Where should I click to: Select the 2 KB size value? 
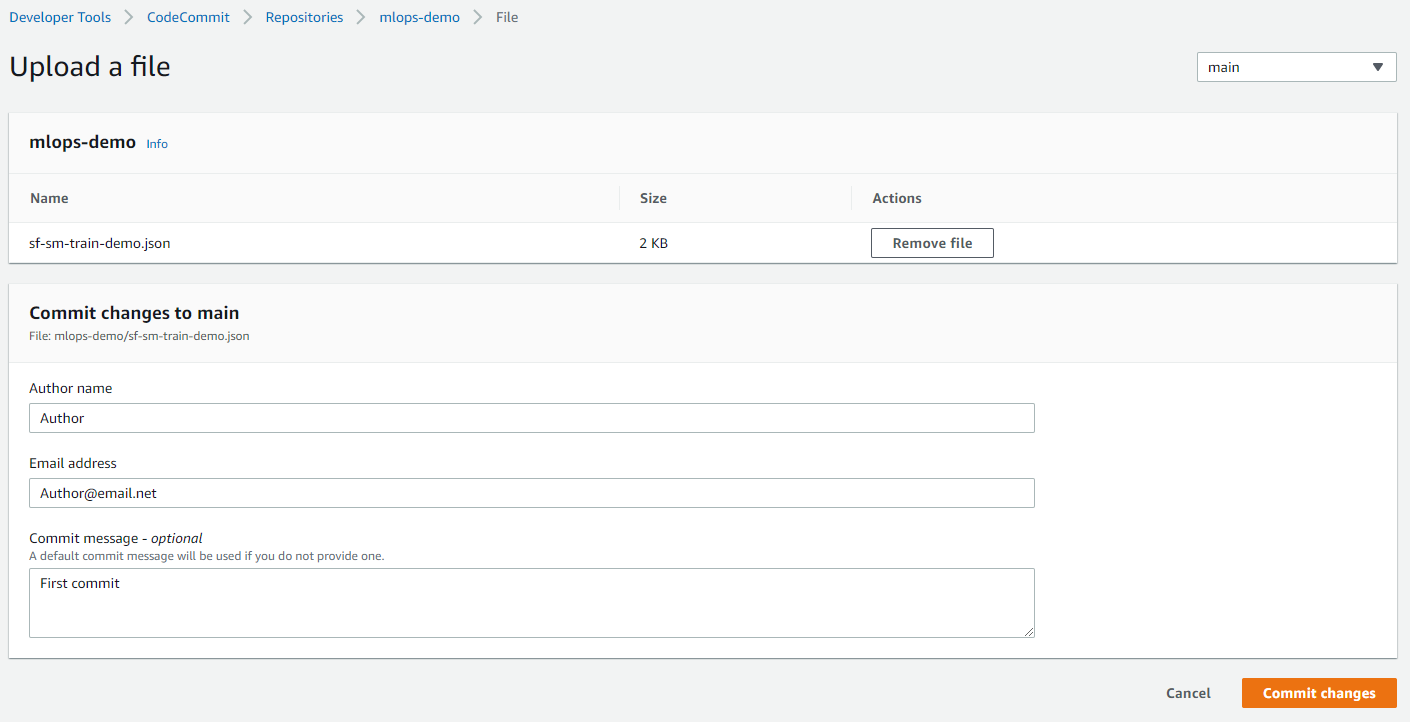click(x=653, y=243)
